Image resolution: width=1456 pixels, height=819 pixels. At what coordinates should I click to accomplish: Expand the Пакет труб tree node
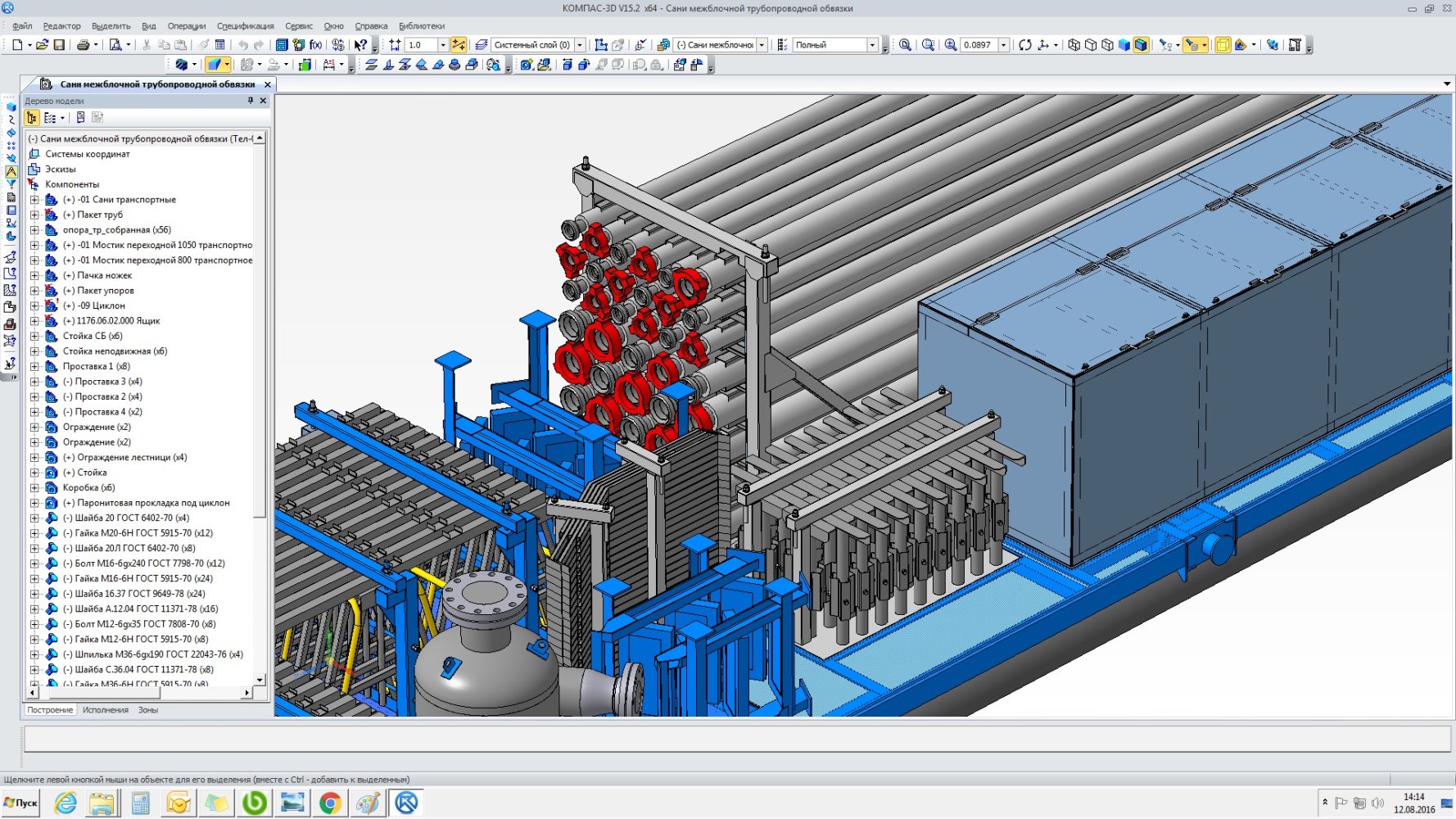34,215
